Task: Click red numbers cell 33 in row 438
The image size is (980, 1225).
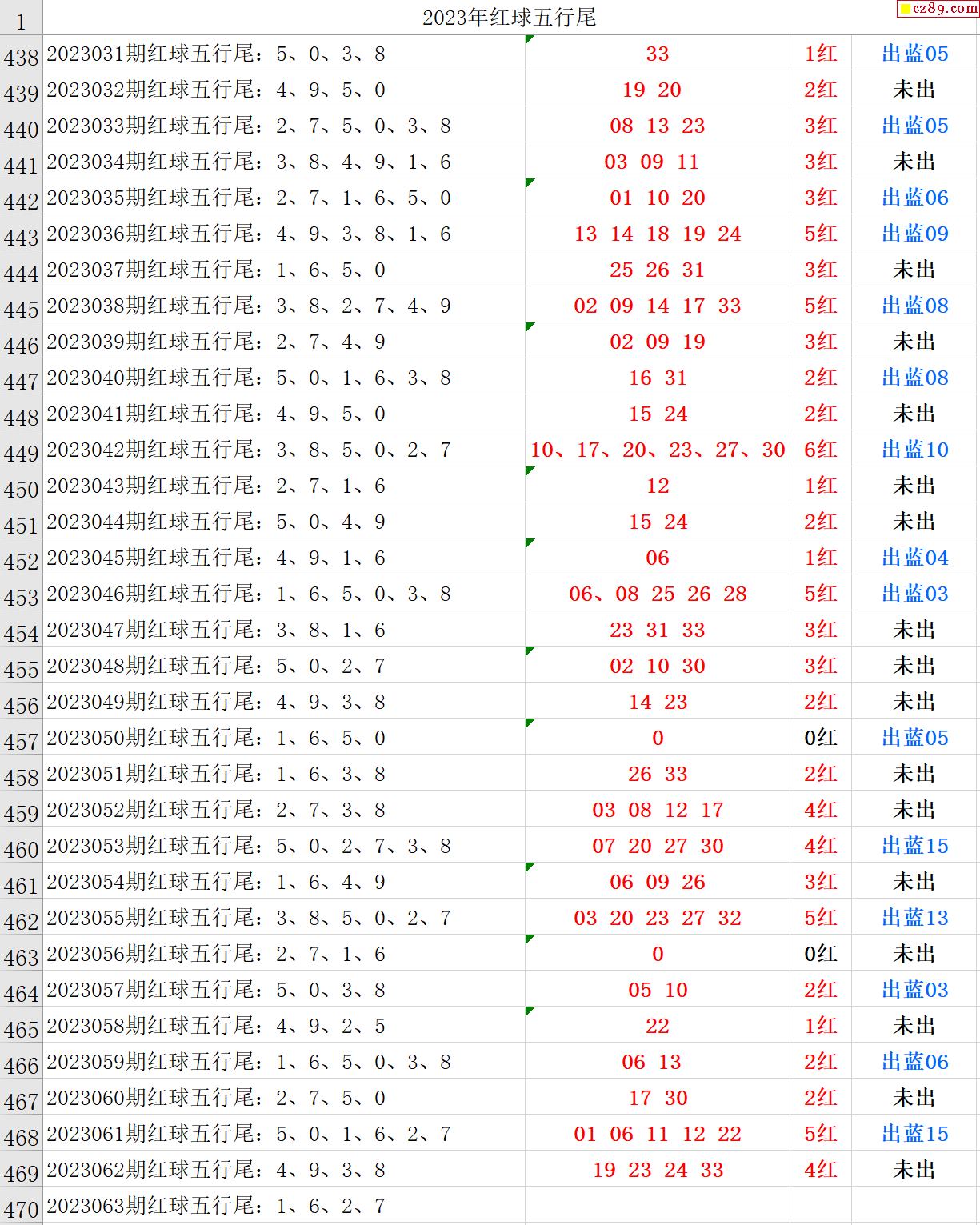Action: [x=658, y=54]
